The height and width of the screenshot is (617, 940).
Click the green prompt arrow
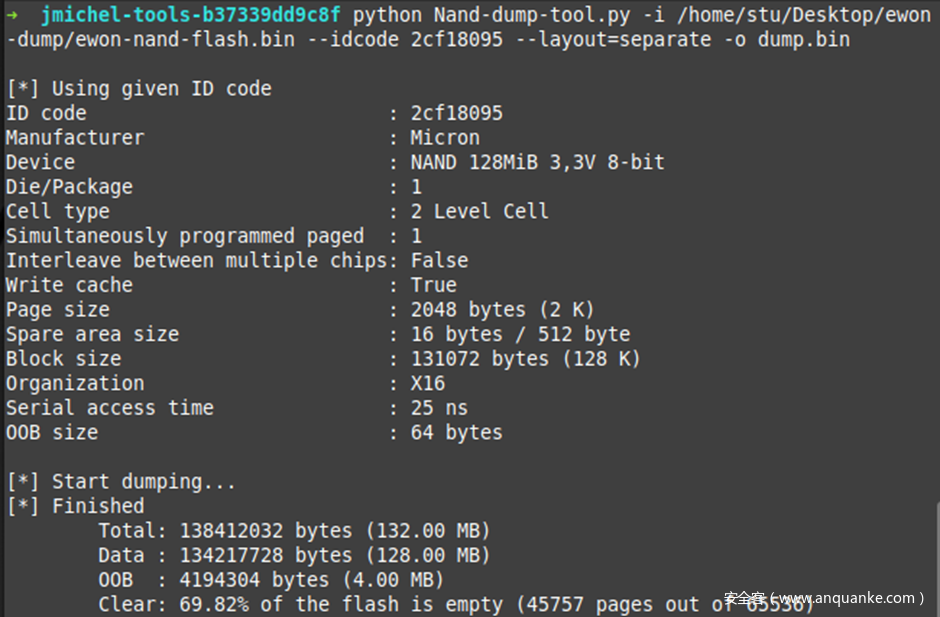click(12, 15)
